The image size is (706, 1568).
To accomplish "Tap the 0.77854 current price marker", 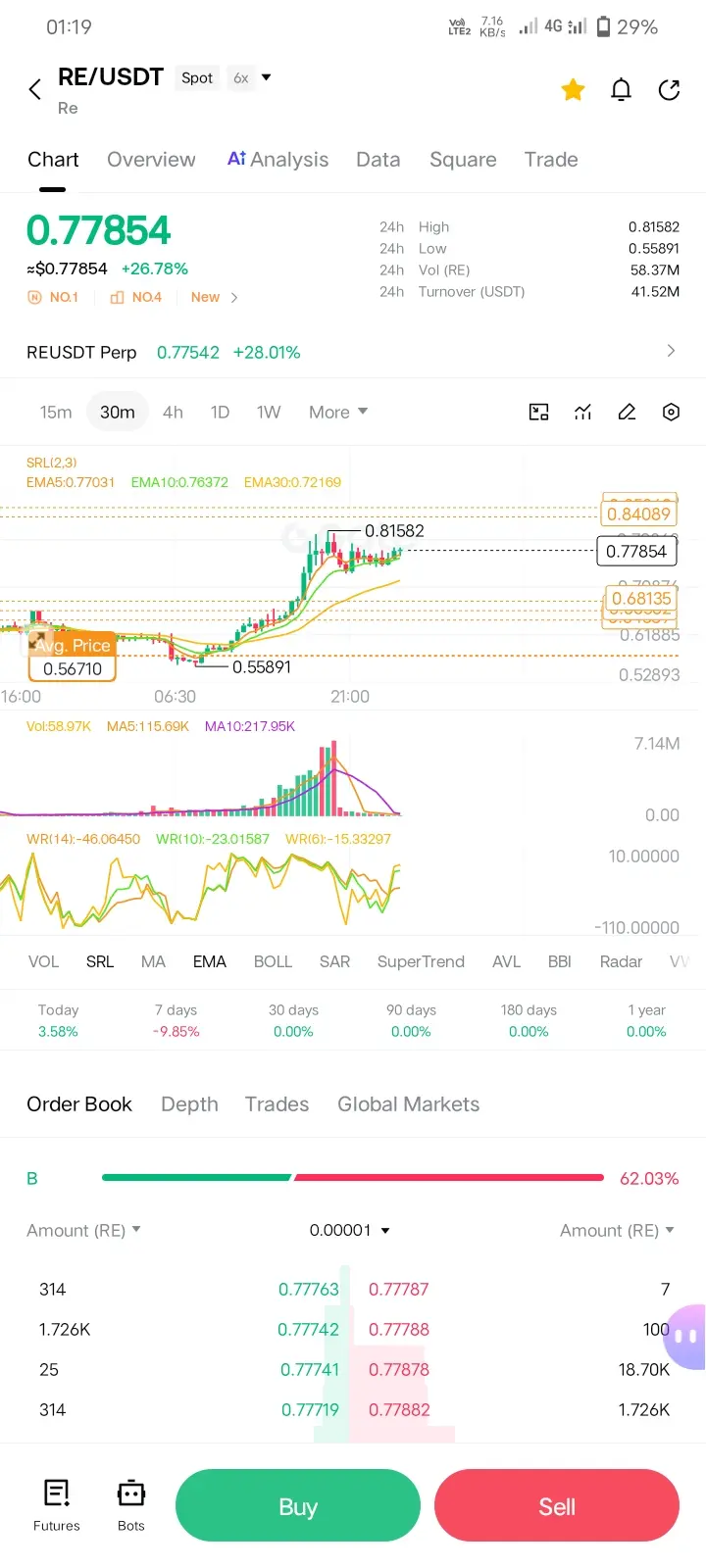I will [x=636, y=552].
